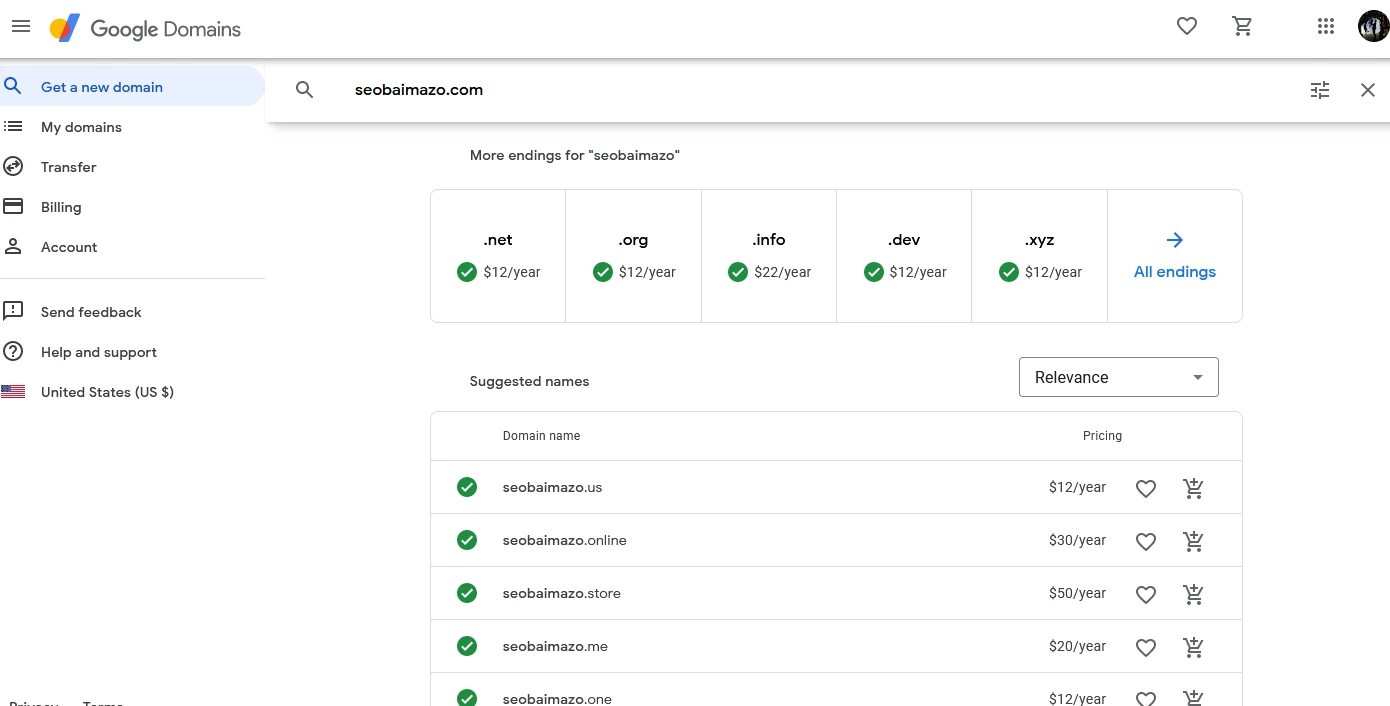Add seobaimazo.store to cart

(x=1193, y=594)
